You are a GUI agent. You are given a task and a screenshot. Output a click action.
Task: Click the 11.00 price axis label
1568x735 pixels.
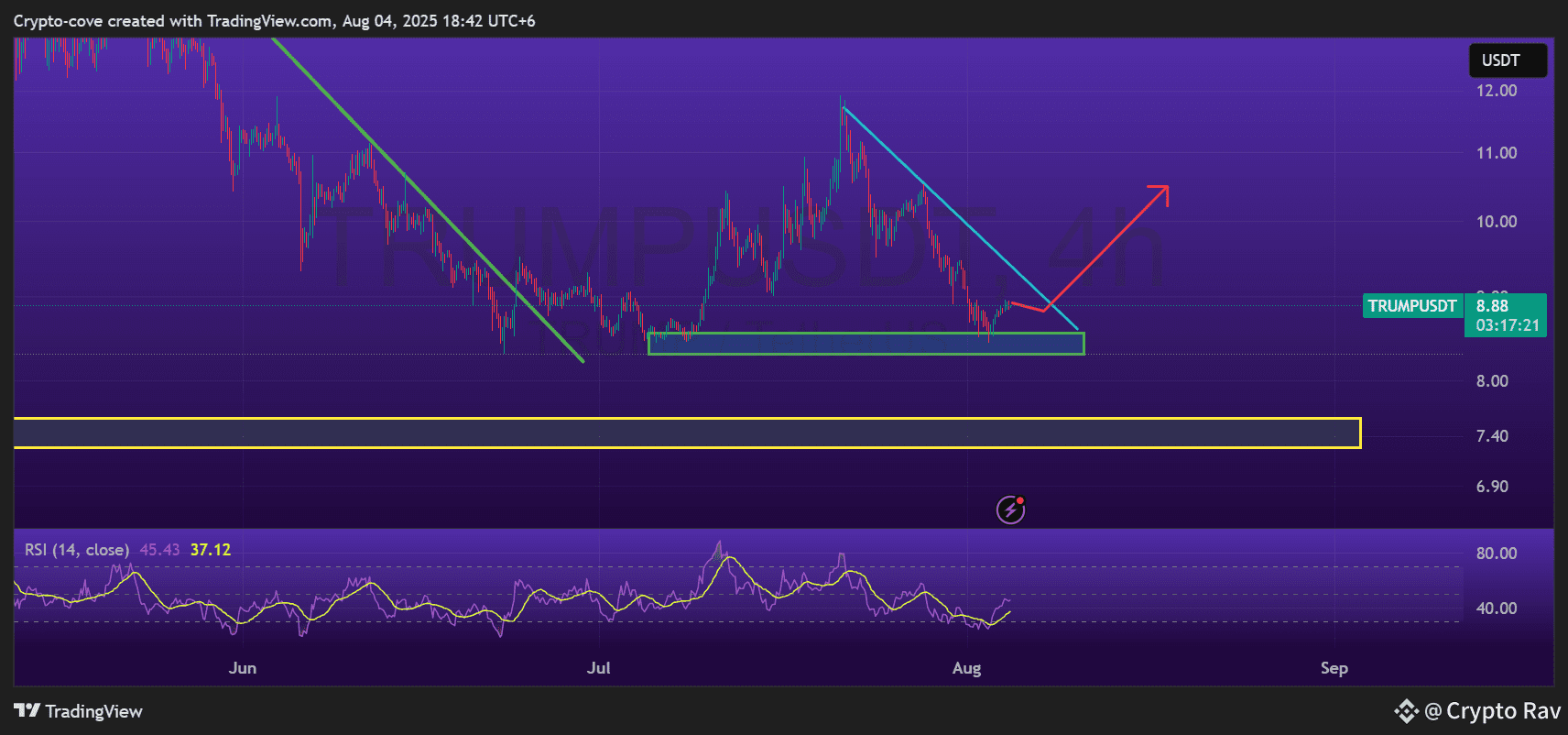pos(1497,153)
